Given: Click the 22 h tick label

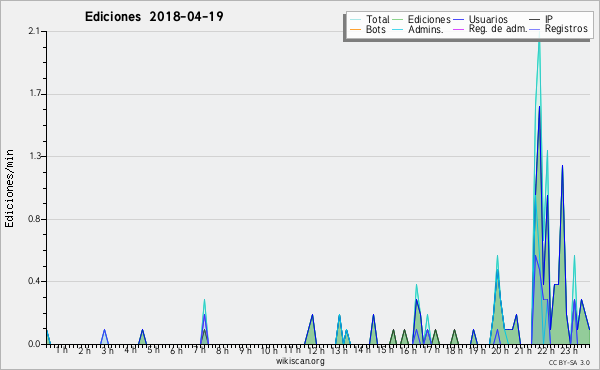Looking at the screenshot, I should (546, 351).
